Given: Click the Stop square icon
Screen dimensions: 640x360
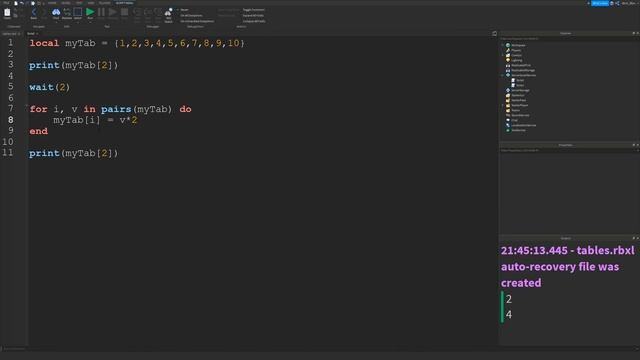Looking at the screenshot, I should coord(124,13).
